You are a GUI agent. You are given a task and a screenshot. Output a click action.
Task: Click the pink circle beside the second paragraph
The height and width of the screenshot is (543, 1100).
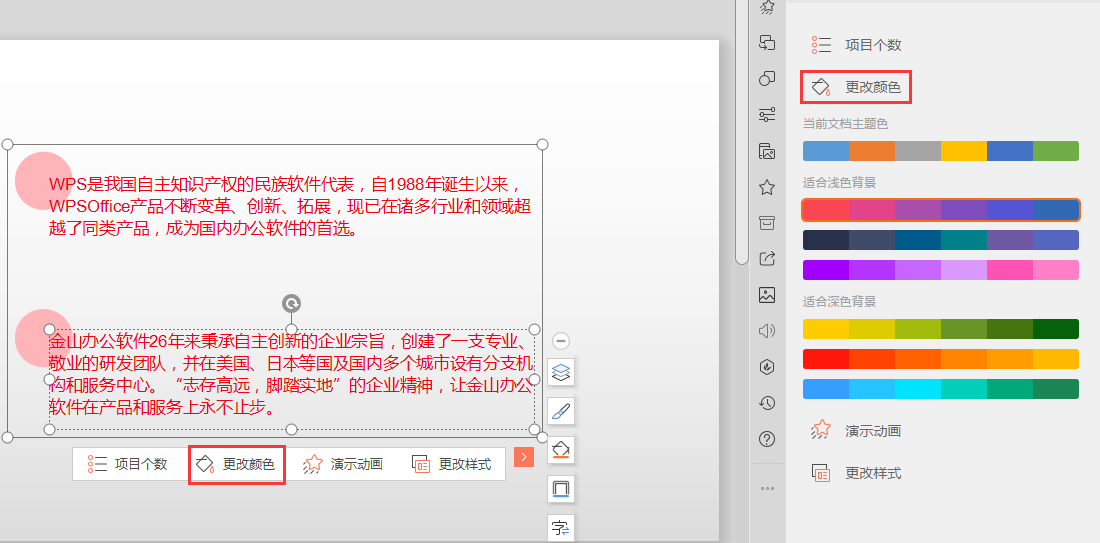pos(43,338)
